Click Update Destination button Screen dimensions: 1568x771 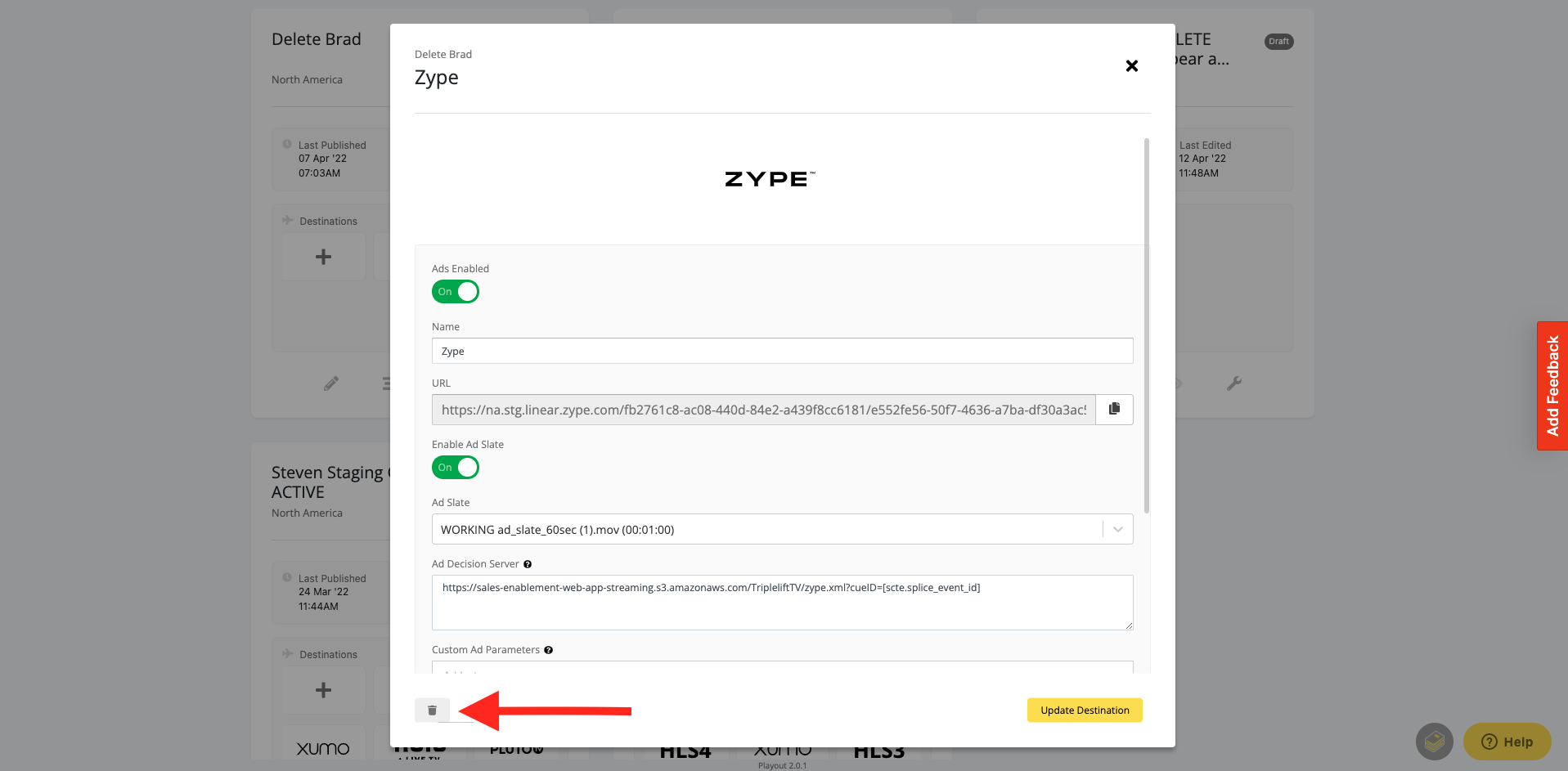coord(1085,710)
